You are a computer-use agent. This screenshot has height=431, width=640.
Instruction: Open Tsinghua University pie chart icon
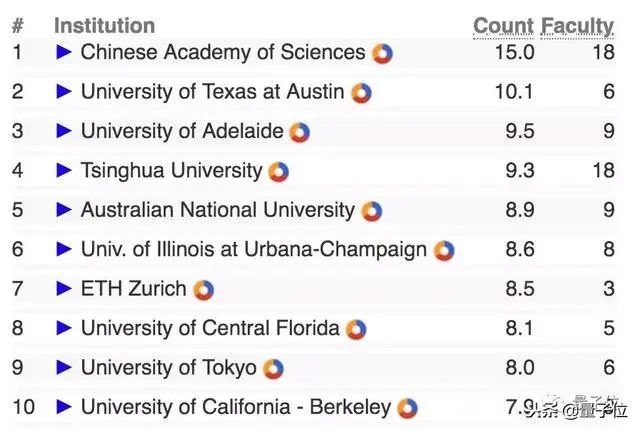click(278, 171)
